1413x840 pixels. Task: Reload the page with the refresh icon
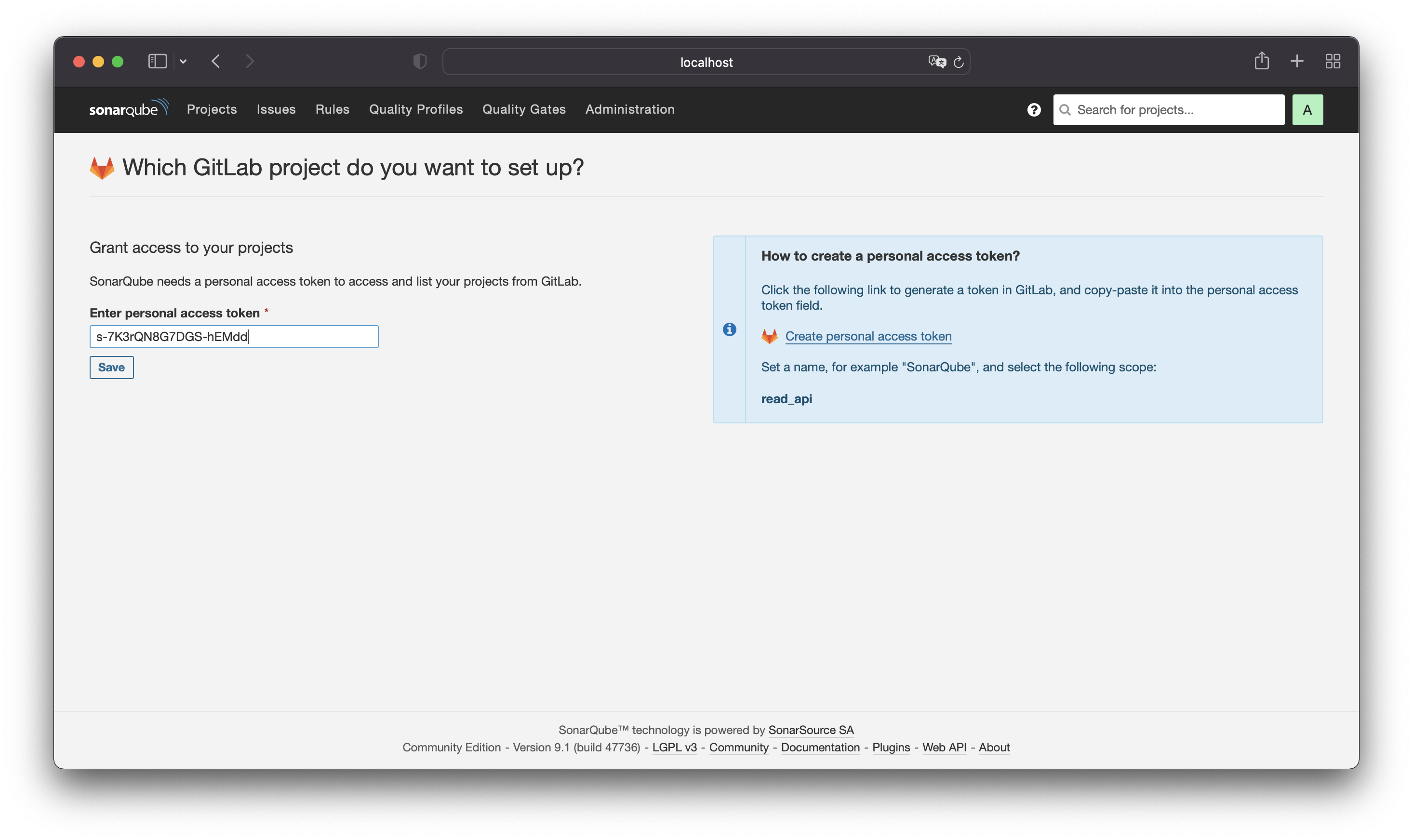coord(958,62)
